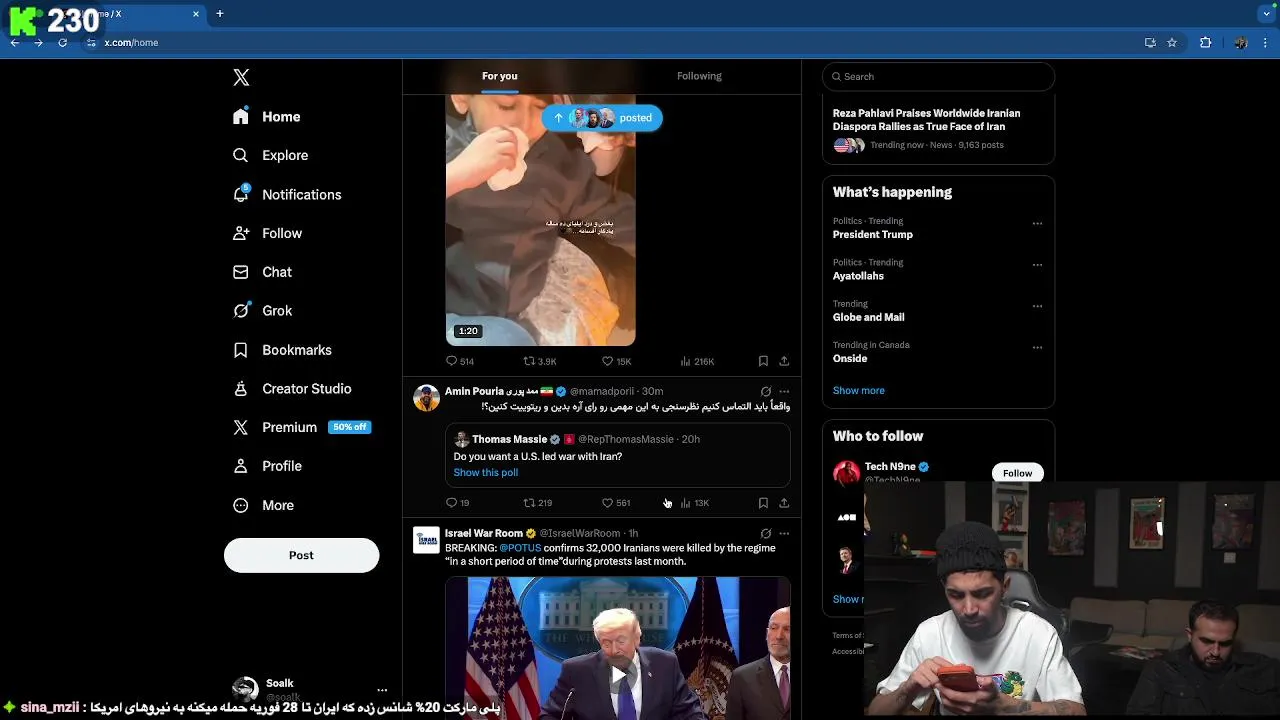1280x720 pixels.
Task: Click the X logo in sidebar
Action: 241,77
